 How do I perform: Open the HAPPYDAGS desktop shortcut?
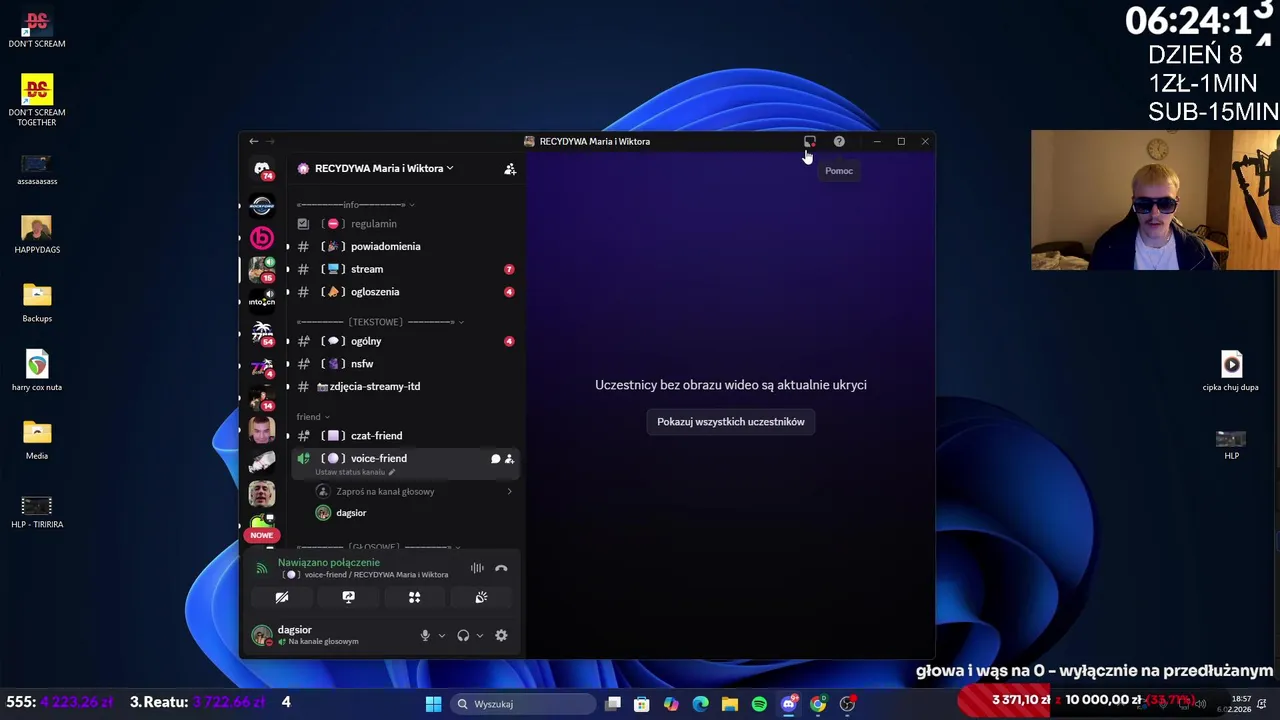(37, 235)
